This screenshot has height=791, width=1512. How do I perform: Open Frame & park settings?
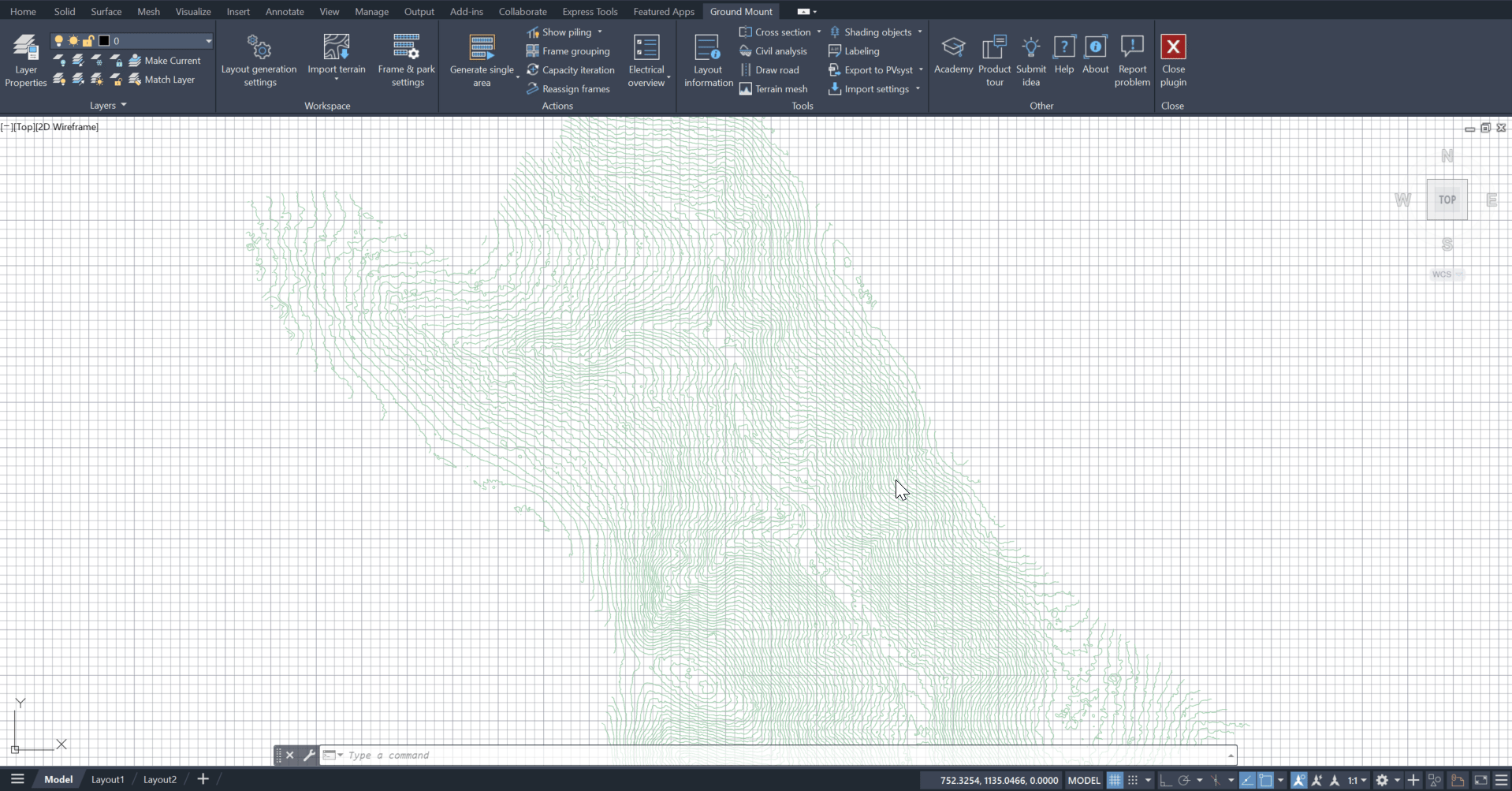407,60
